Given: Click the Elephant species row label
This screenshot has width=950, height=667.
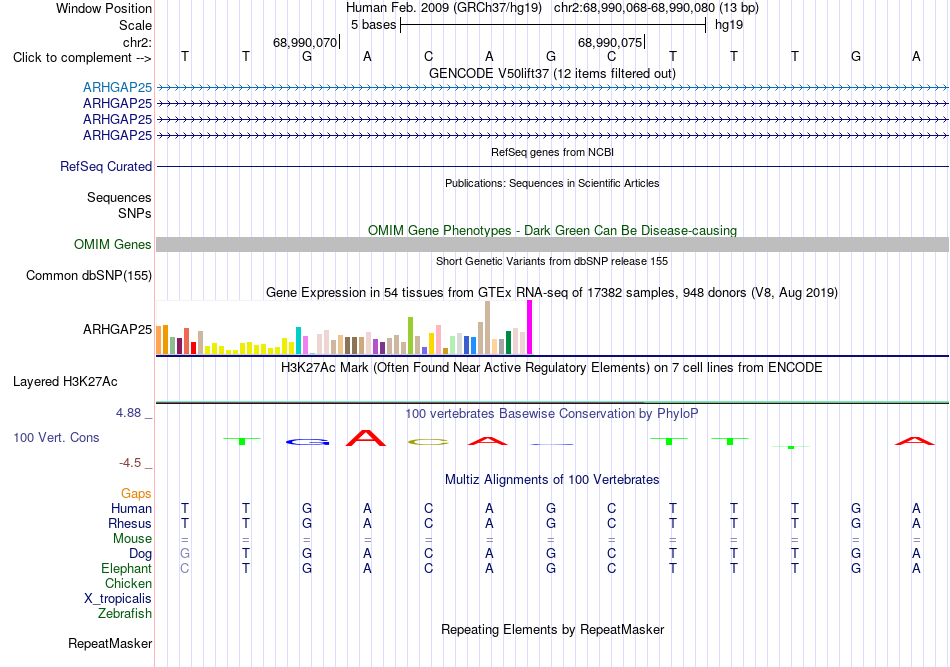Looking at the screenshot, I should 126,569.
